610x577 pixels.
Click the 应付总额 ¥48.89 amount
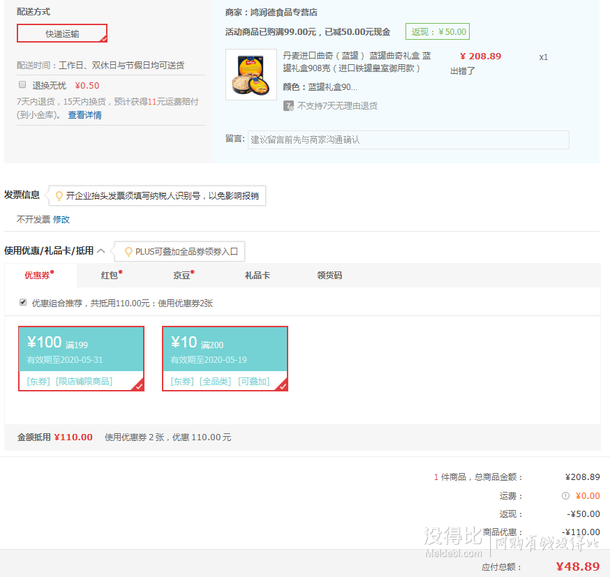pos(577,566)
